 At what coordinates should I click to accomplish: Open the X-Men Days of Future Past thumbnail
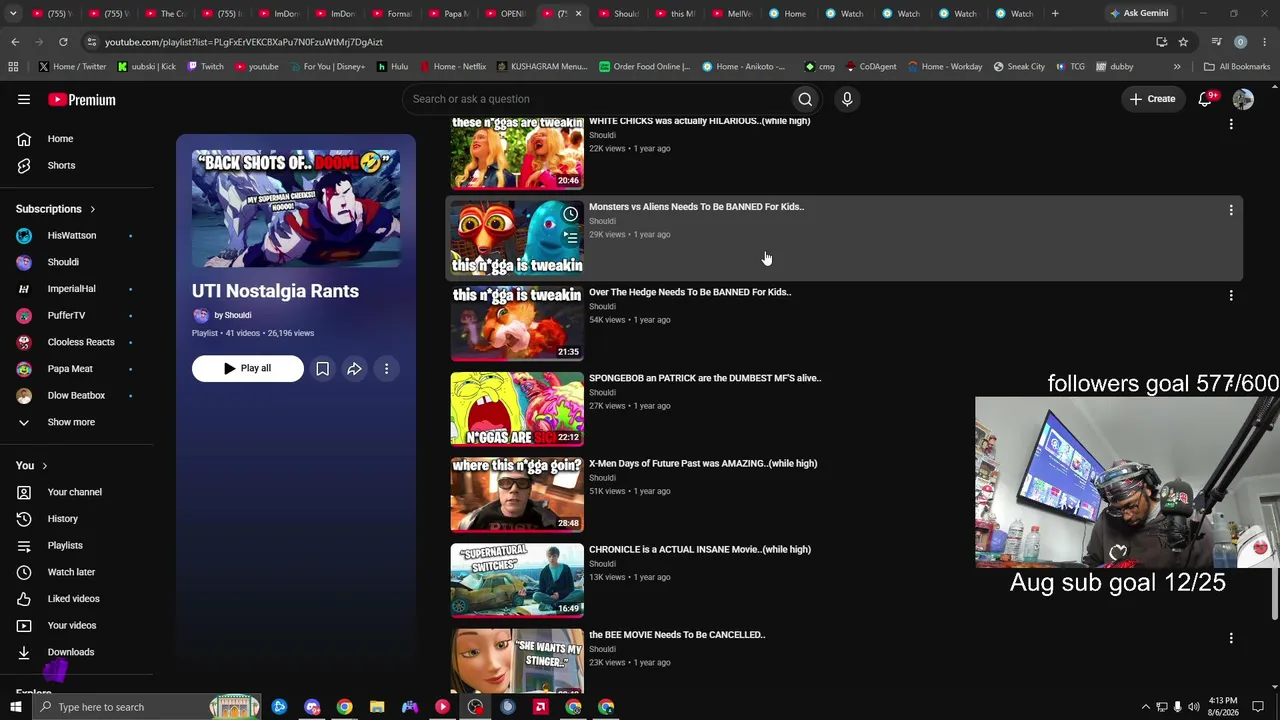point(517,495)
